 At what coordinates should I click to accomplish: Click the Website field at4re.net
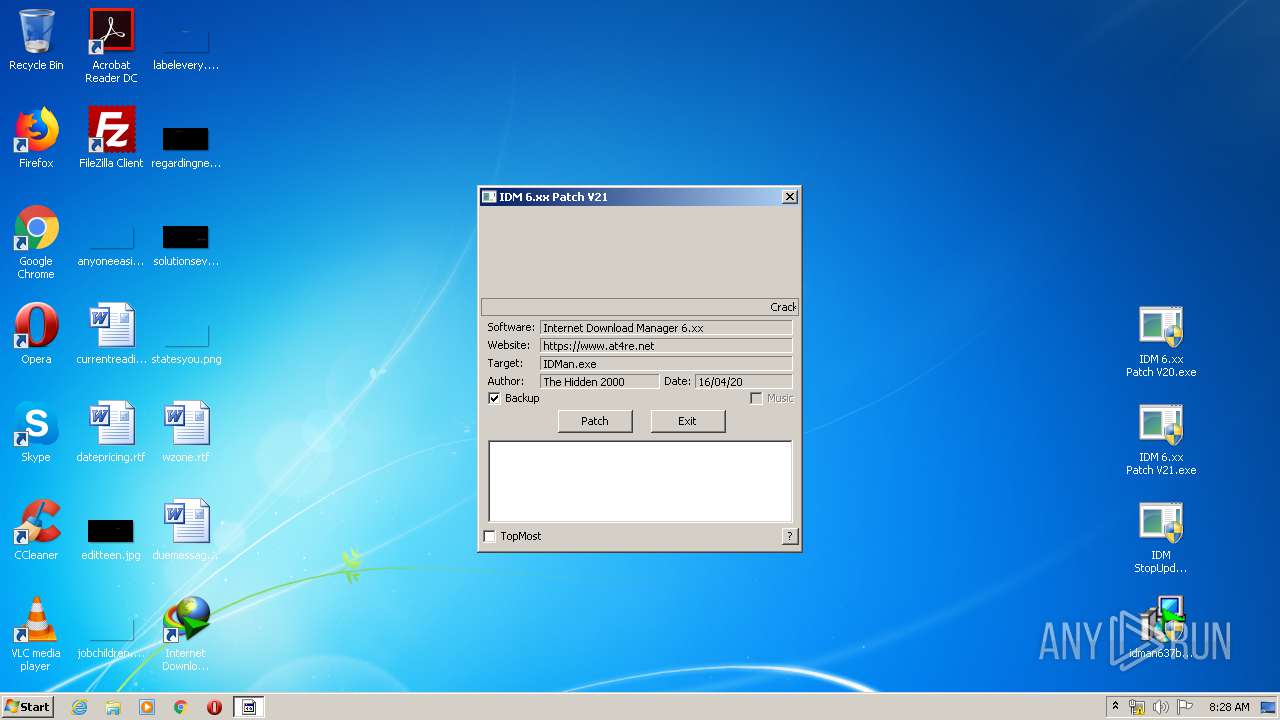[x=666, y=346]
